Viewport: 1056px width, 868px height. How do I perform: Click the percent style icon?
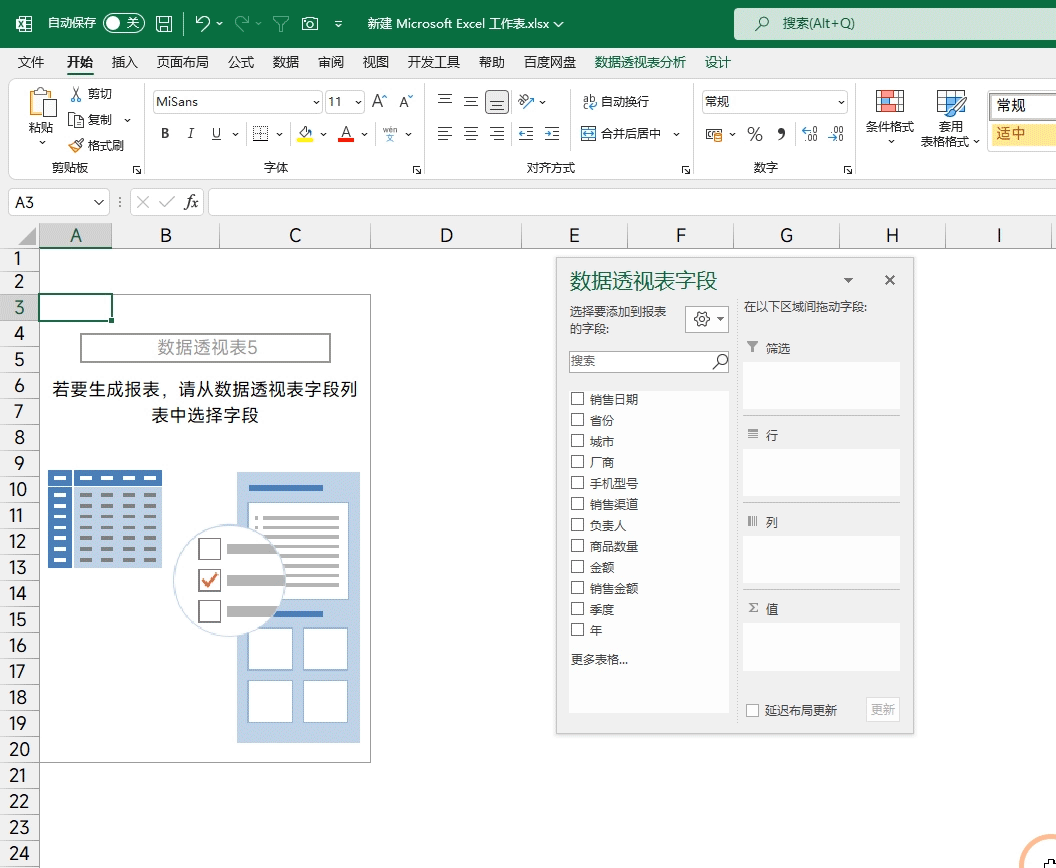click(x=755, y=134)
